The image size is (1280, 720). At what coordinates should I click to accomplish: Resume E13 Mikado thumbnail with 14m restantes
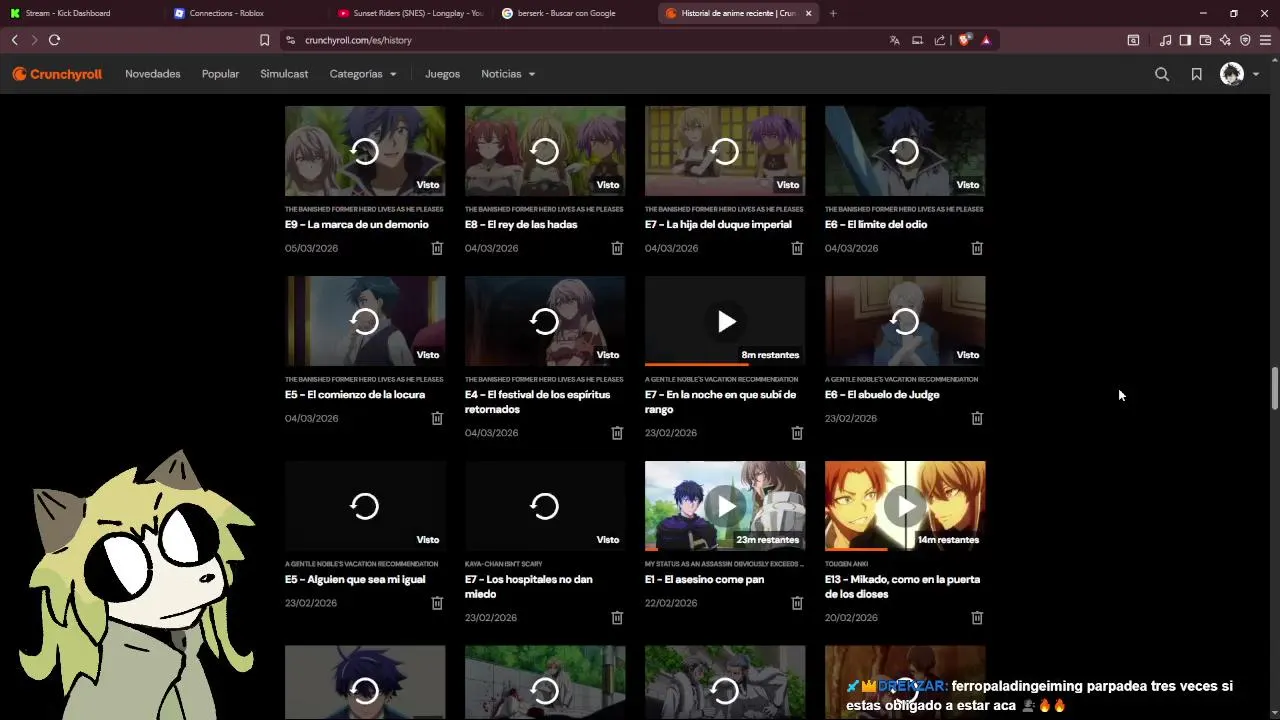coord(905,506)
